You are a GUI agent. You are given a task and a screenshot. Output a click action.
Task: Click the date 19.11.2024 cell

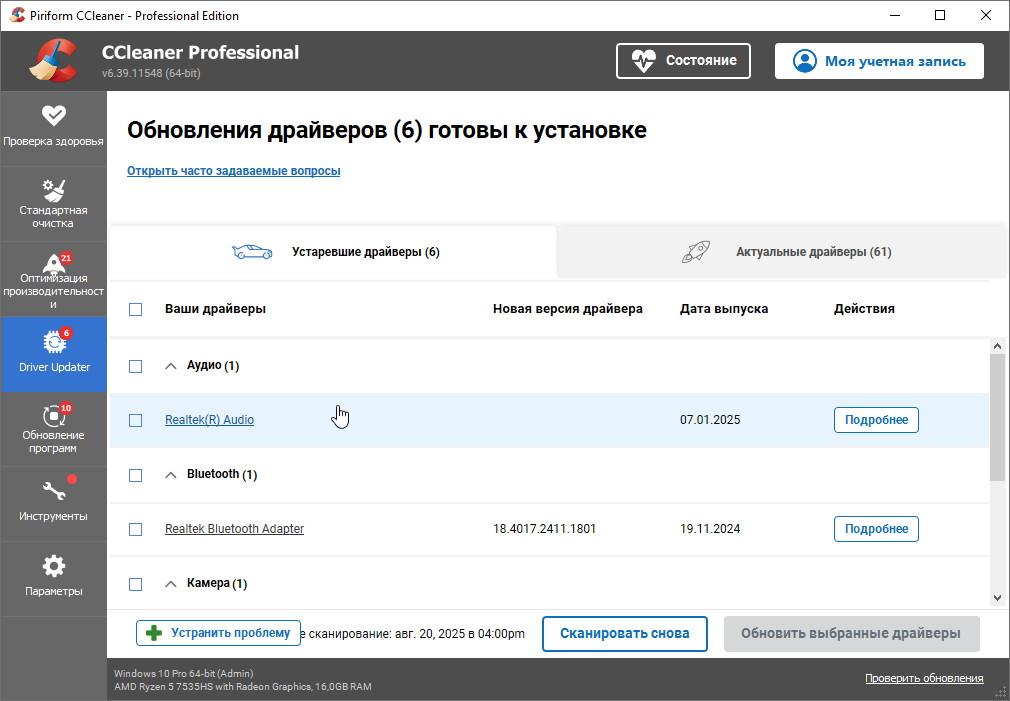[x=710, y=528]
